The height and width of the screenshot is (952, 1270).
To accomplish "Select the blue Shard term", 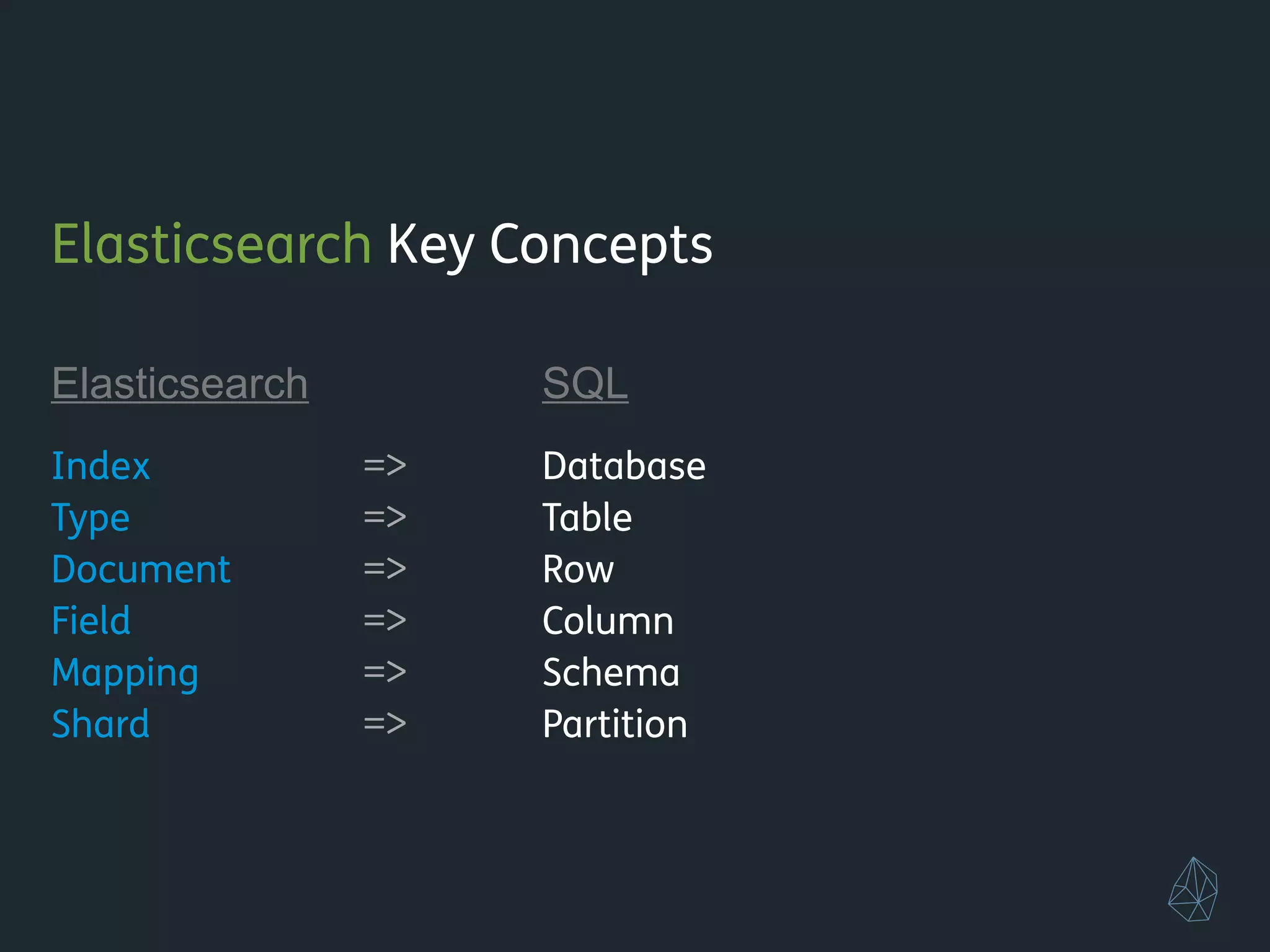I will [x=100, y=724].
